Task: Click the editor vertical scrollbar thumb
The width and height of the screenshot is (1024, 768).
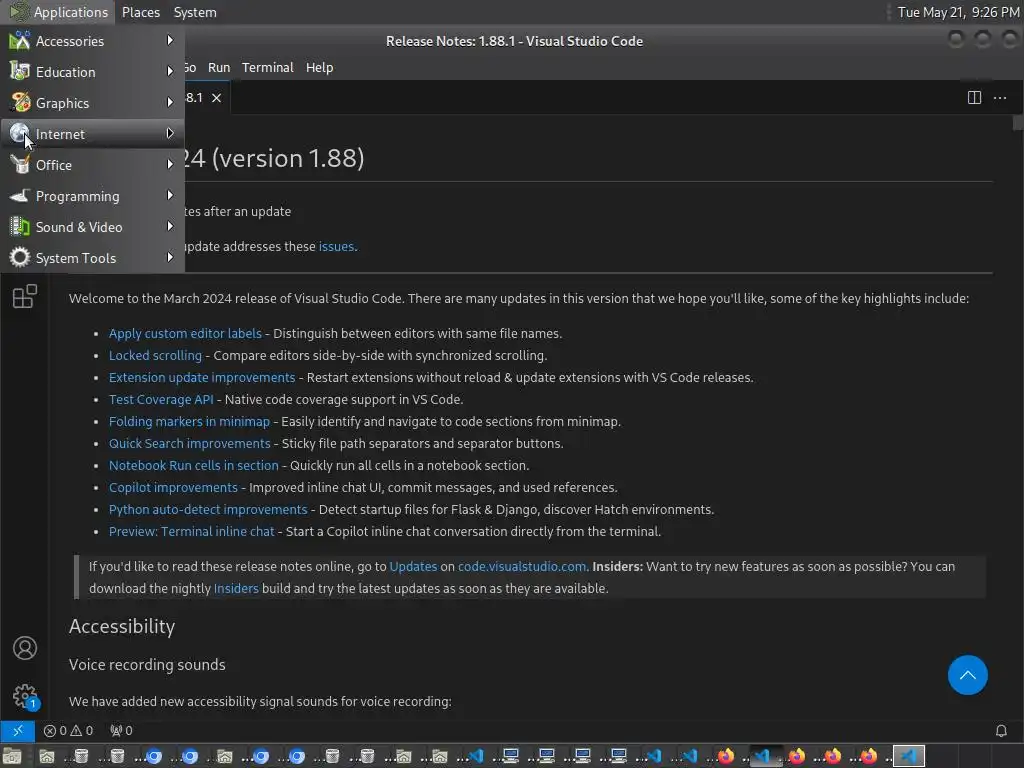Action: [x=1017, y=122]
